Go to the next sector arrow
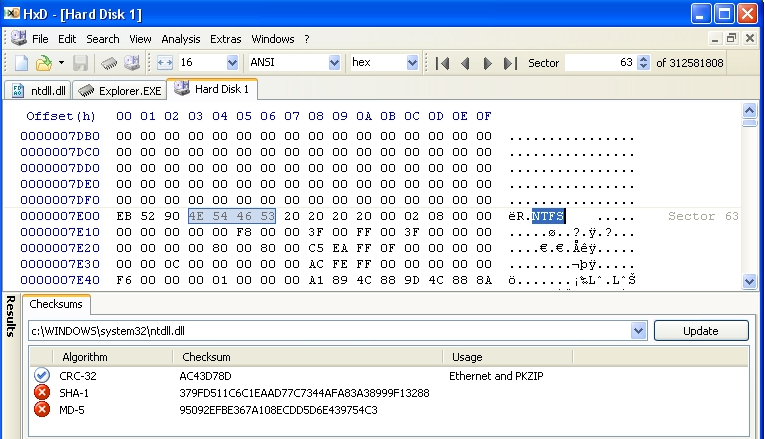 488,63
